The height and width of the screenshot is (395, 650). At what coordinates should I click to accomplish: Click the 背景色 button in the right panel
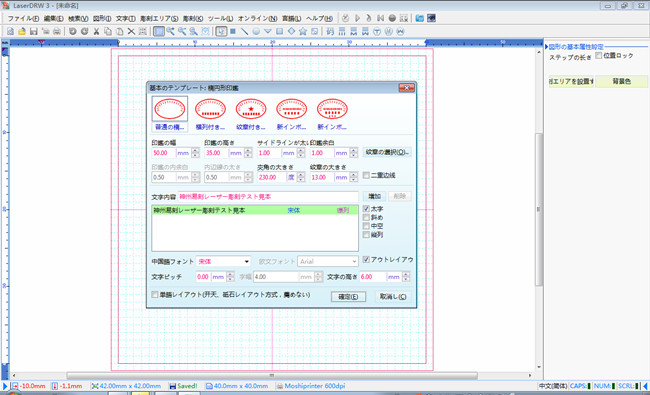pyautogui.click(x=621, y=81)
